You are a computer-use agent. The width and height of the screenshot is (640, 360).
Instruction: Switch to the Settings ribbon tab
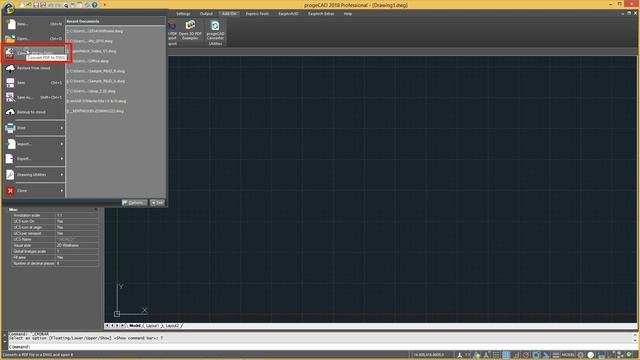(183, 14)
